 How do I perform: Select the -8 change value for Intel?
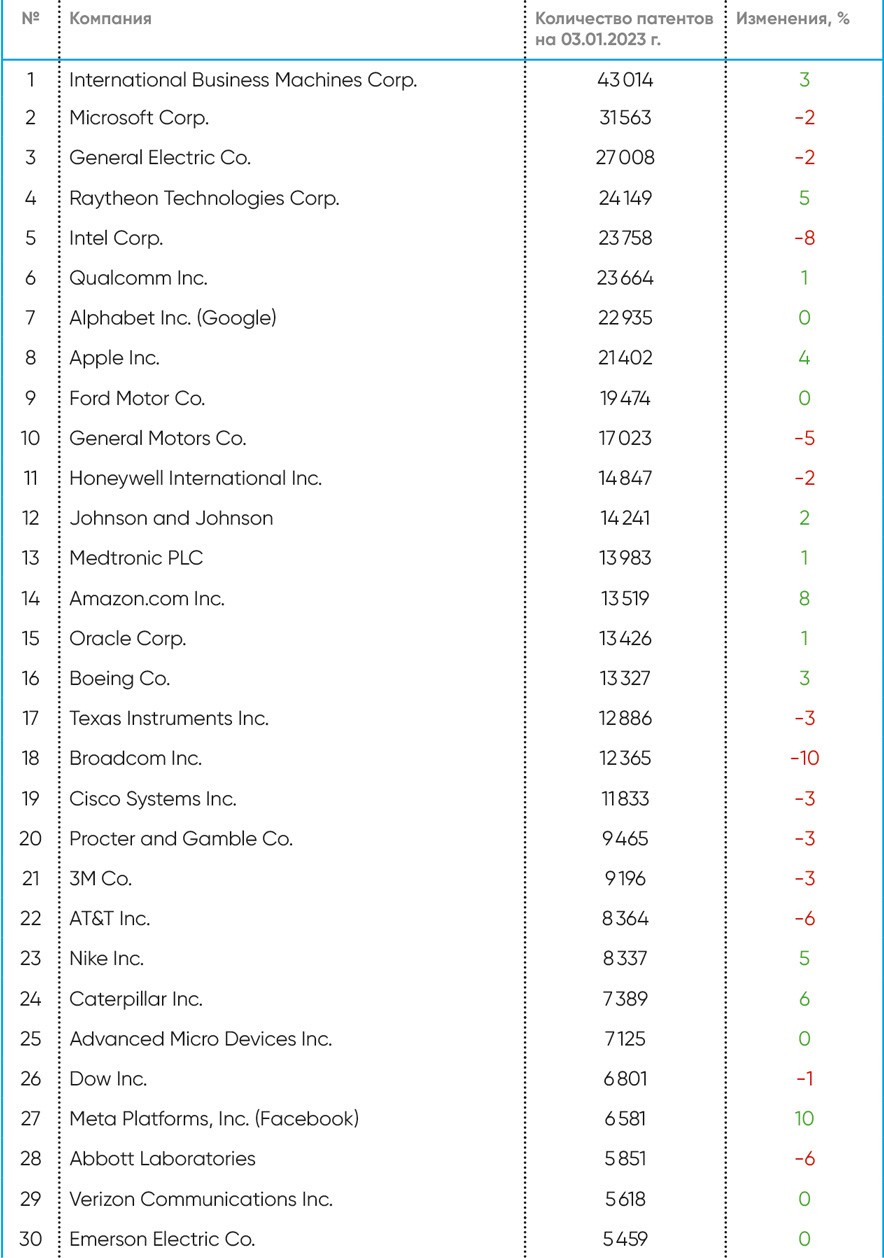tap(804, 238)
